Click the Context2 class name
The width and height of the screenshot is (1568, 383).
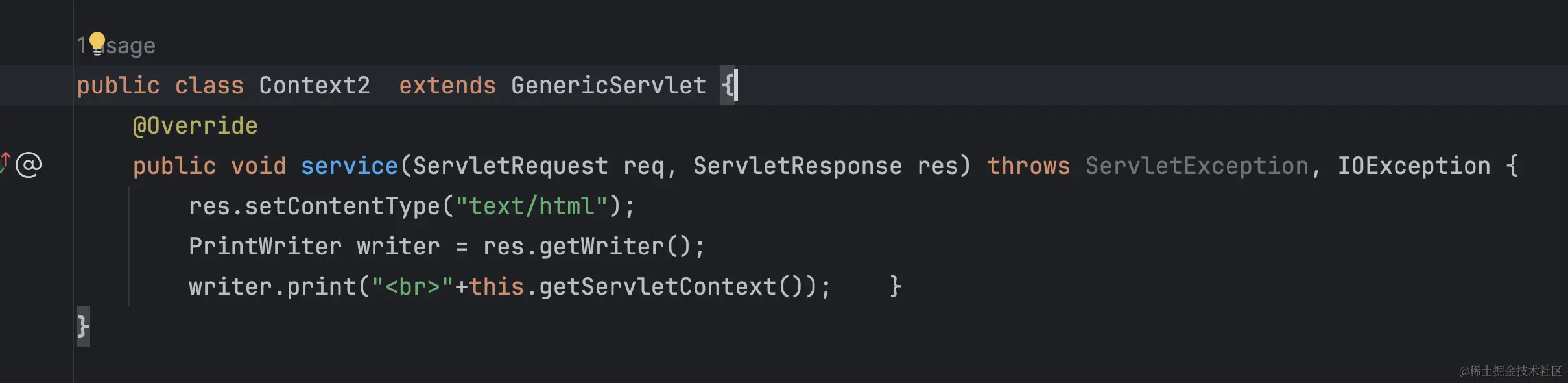[x=315, y=86]
